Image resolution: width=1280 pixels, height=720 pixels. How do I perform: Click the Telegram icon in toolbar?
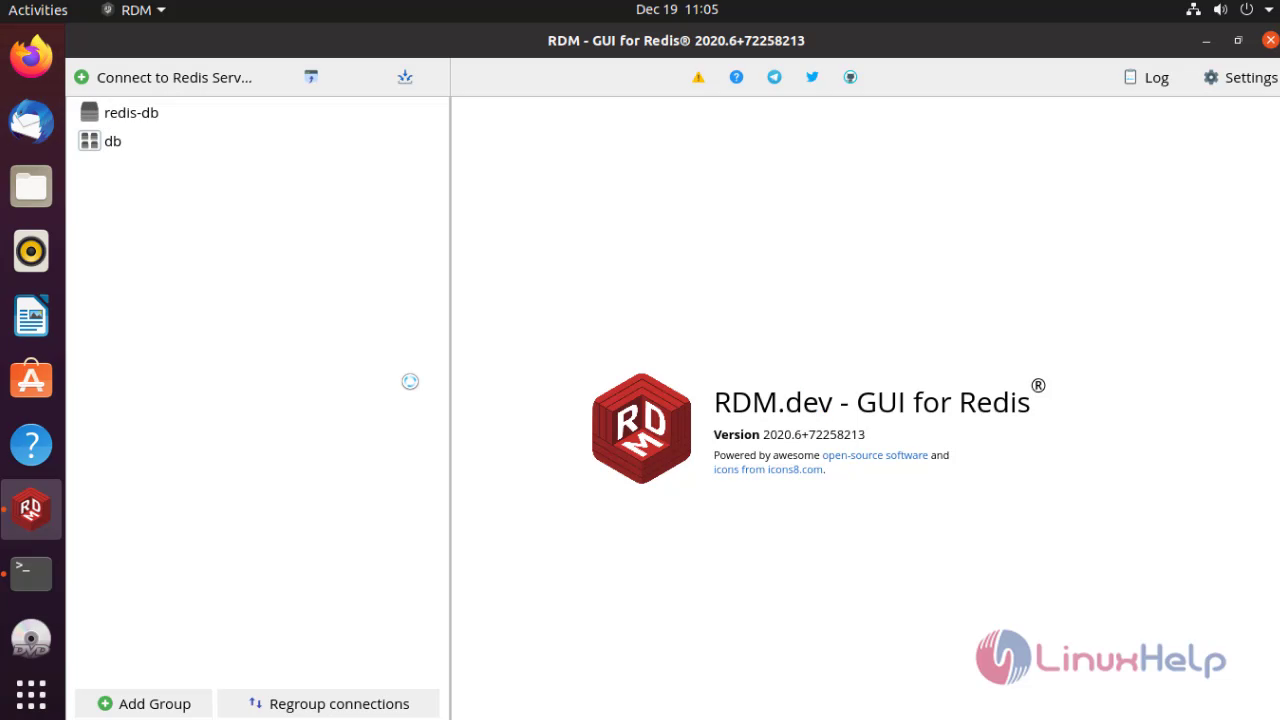click(774, 77)
